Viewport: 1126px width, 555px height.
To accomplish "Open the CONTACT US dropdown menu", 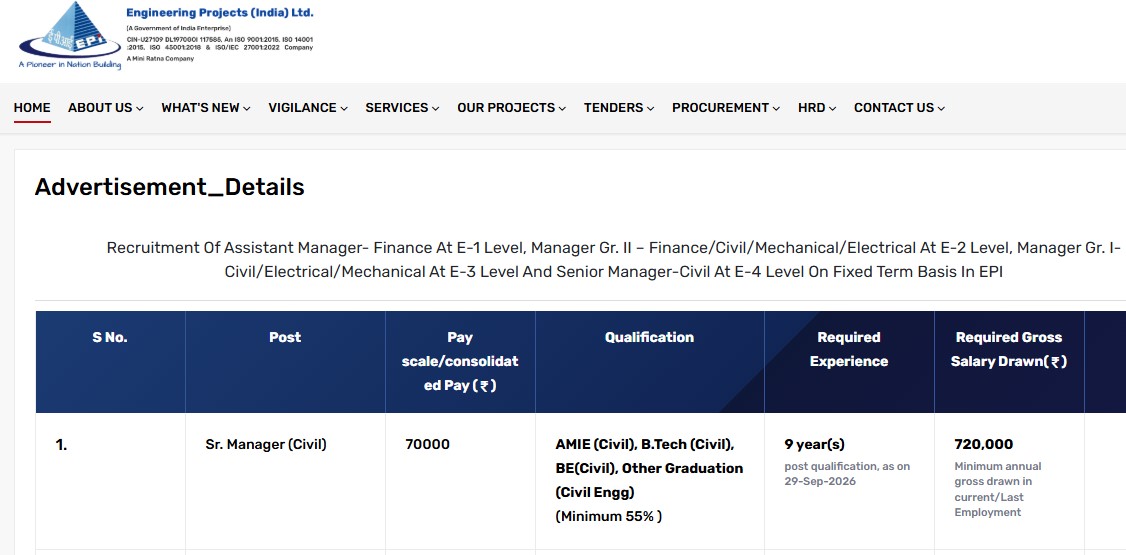I will [x=899, y=108].
